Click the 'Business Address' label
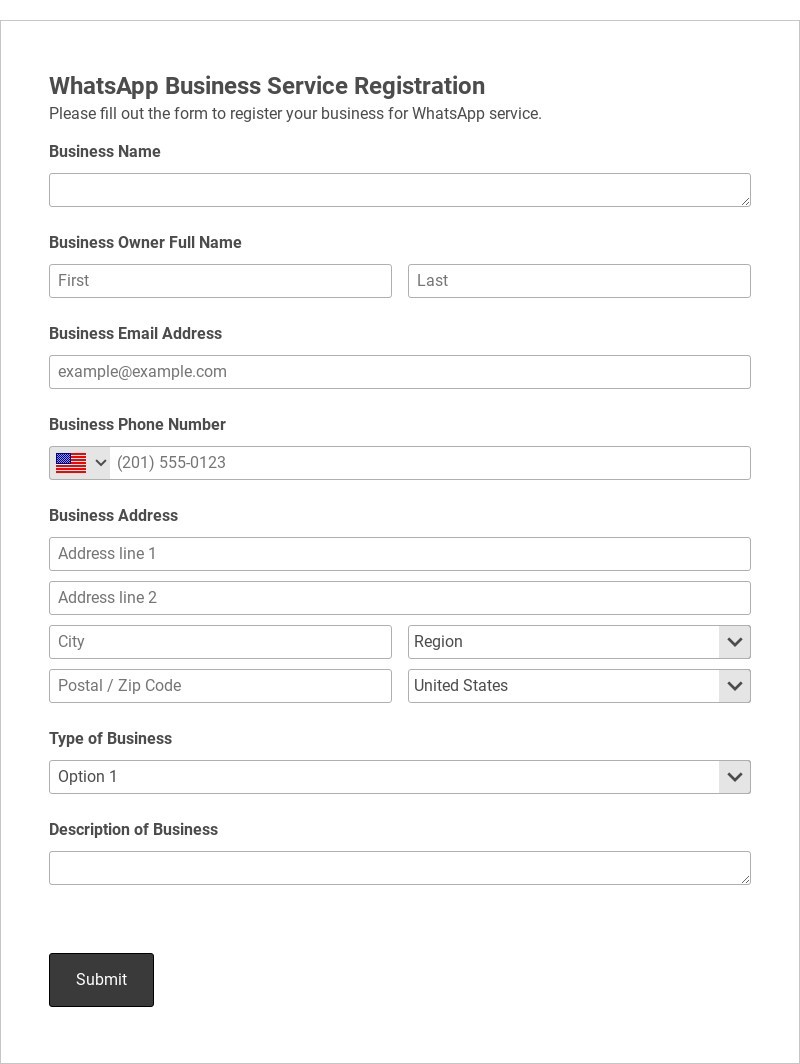800x1064 pixels. [x=113, y=515]
